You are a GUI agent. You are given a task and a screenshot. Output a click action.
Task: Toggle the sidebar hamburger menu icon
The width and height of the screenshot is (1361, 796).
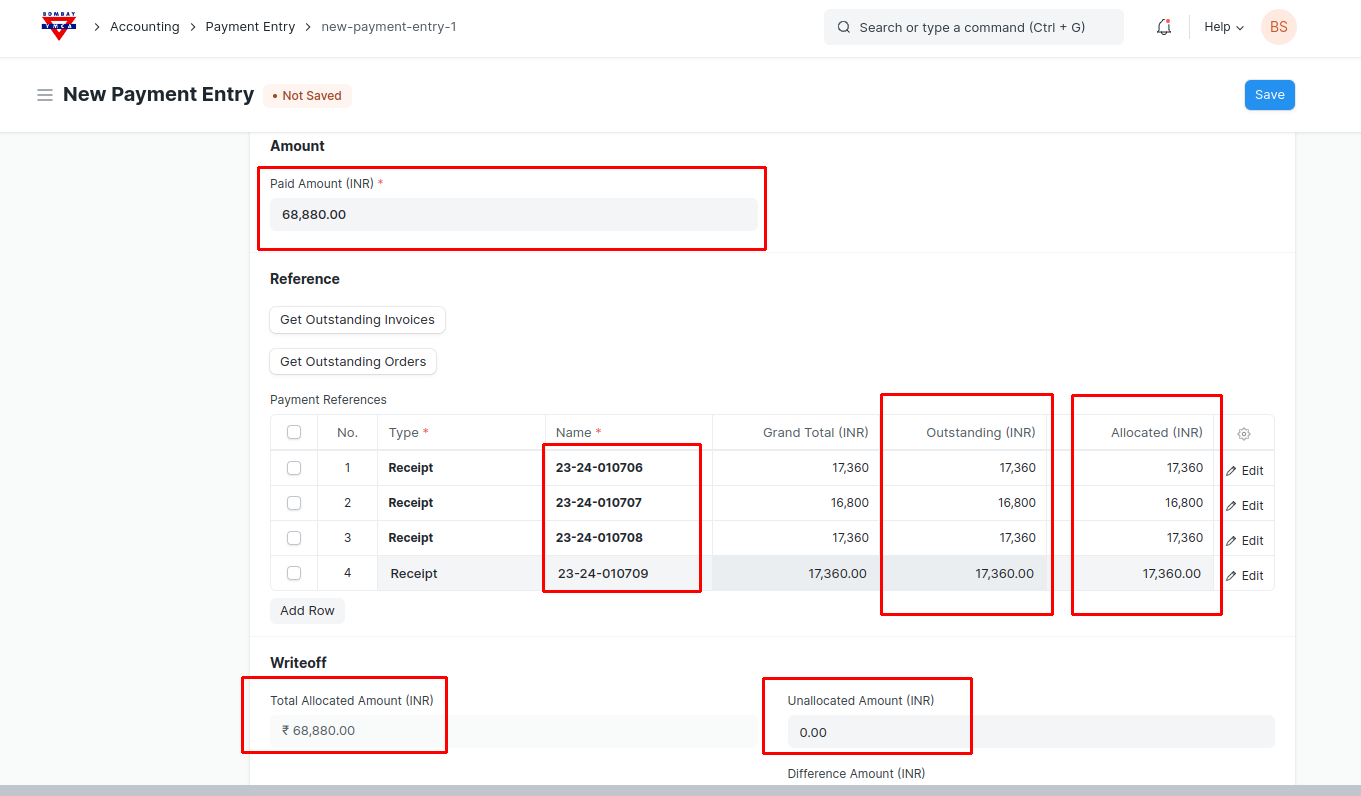[x=45, y=95]
